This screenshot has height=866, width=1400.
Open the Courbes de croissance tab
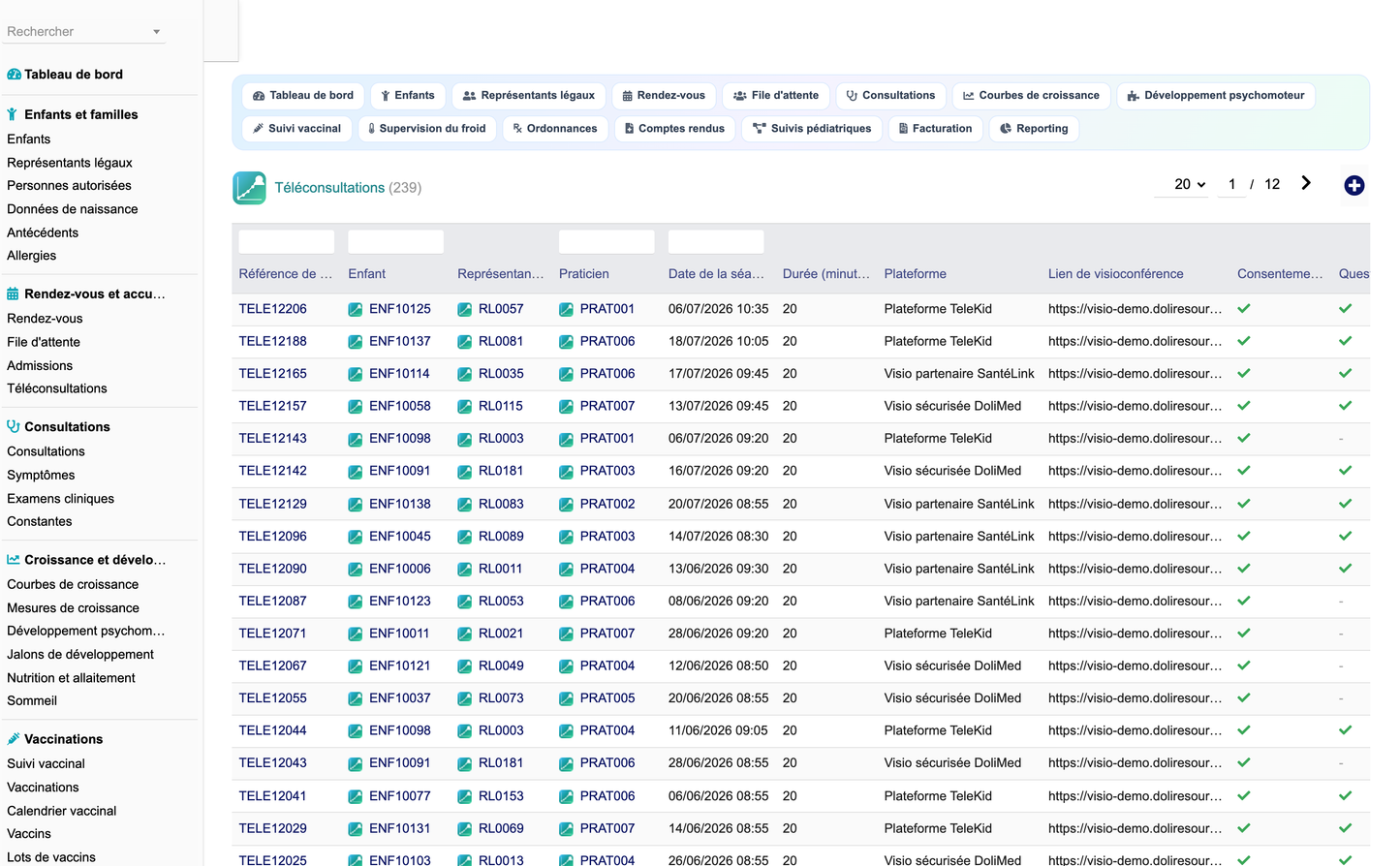click(1030, 96)
